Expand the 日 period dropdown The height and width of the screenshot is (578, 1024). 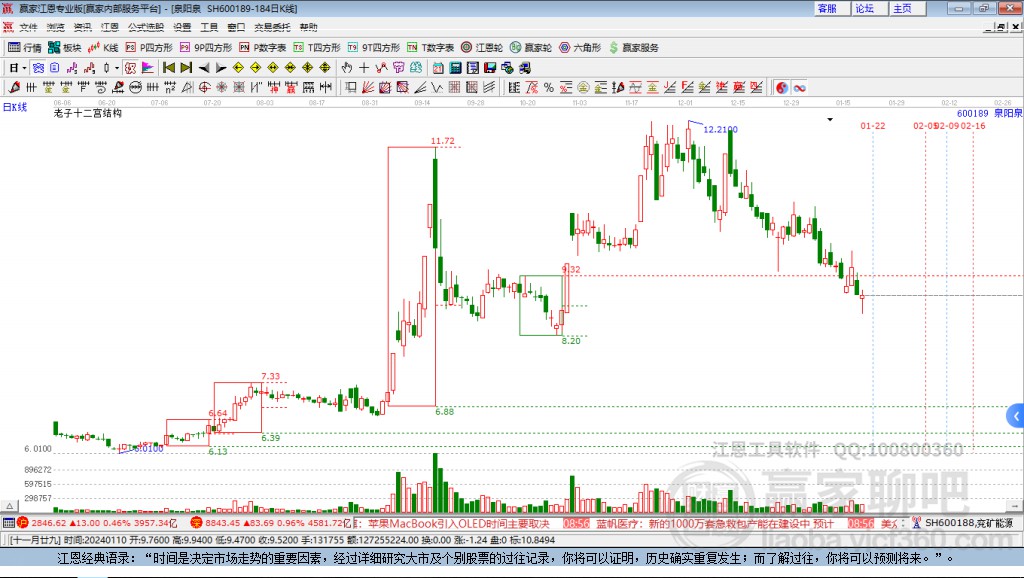[24, 68]
